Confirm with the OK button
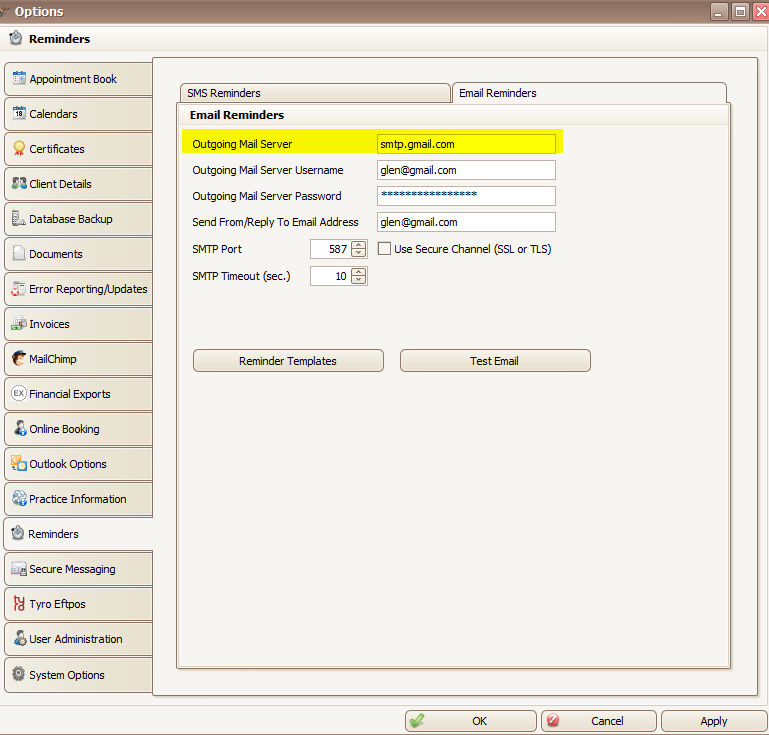The height and width of the screenshot is (735, 769). [471, 721]
